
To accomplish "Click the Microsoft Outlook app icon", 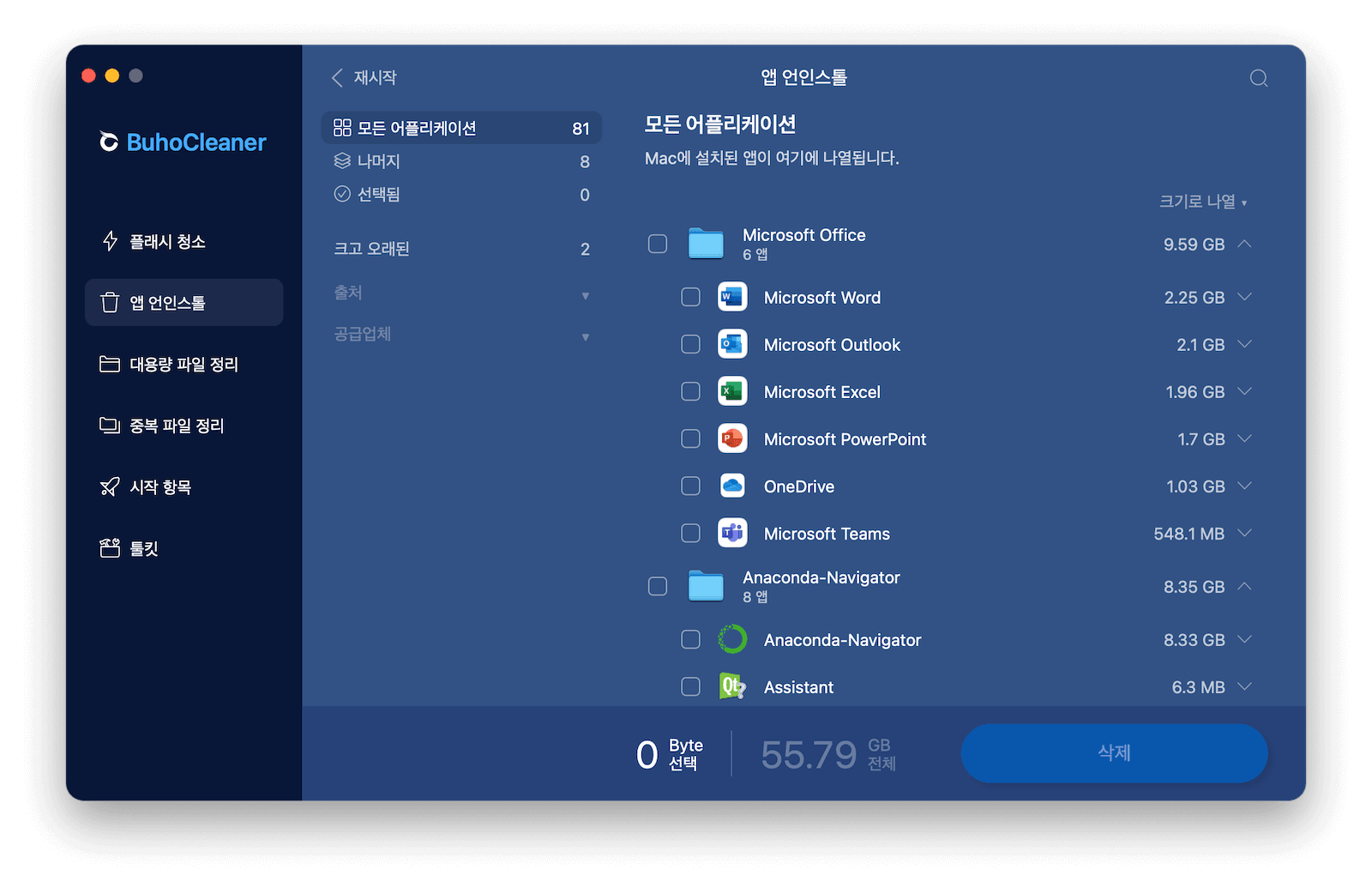I will point(732,344).
